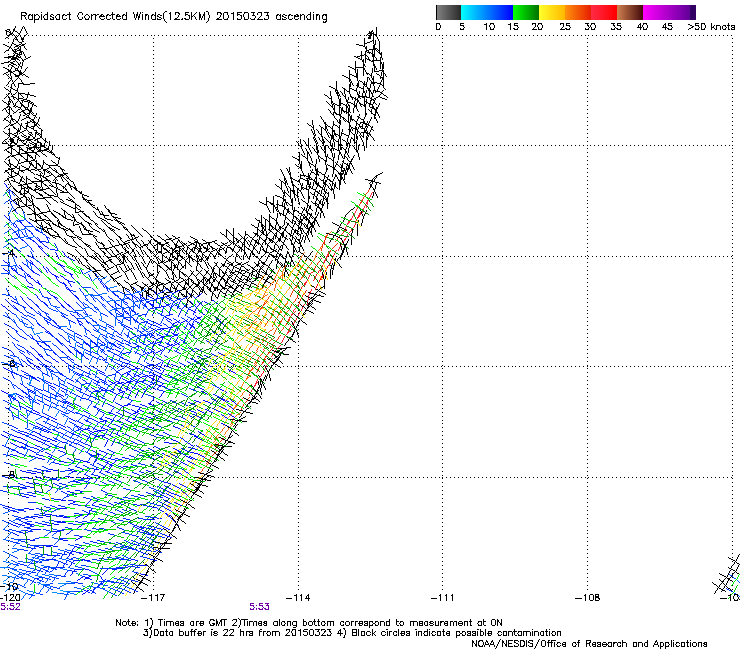Screen dimensions: 740x650
Task: Click the red 30-35 knots legend swatch
Action: (604, 12)
